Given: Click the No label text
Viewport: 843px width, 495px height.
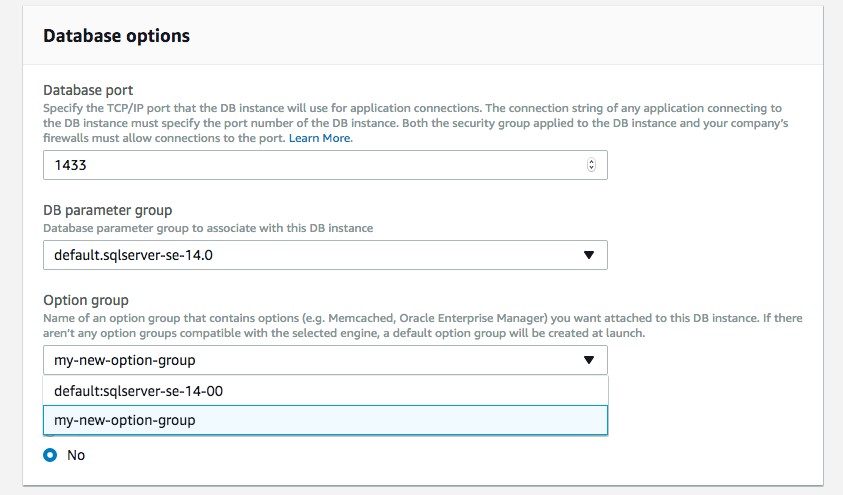Looking at the screenshot, I should 76,455.
